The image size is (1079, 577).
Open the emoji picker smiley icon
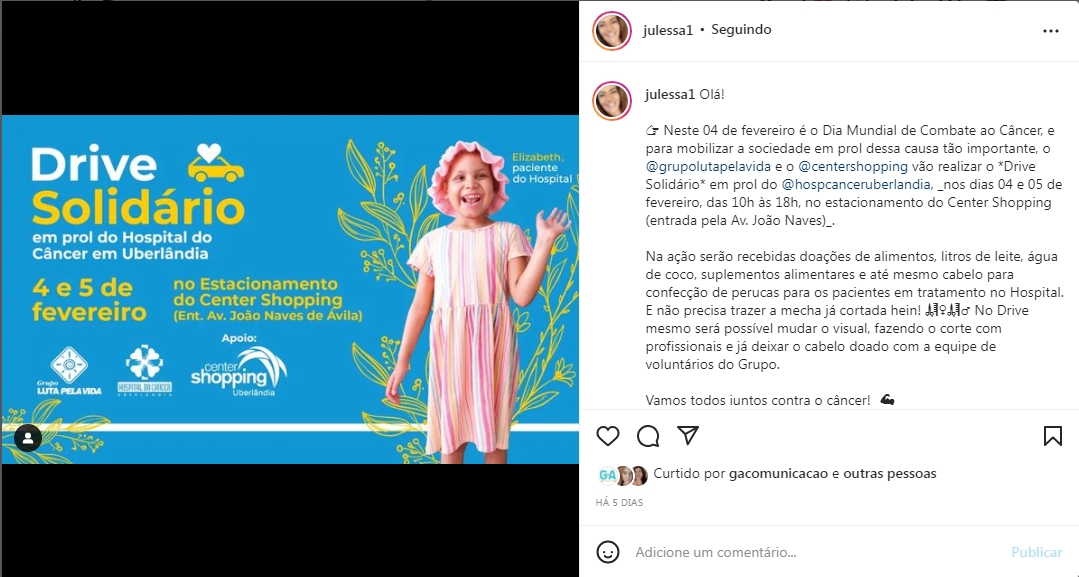608,552
